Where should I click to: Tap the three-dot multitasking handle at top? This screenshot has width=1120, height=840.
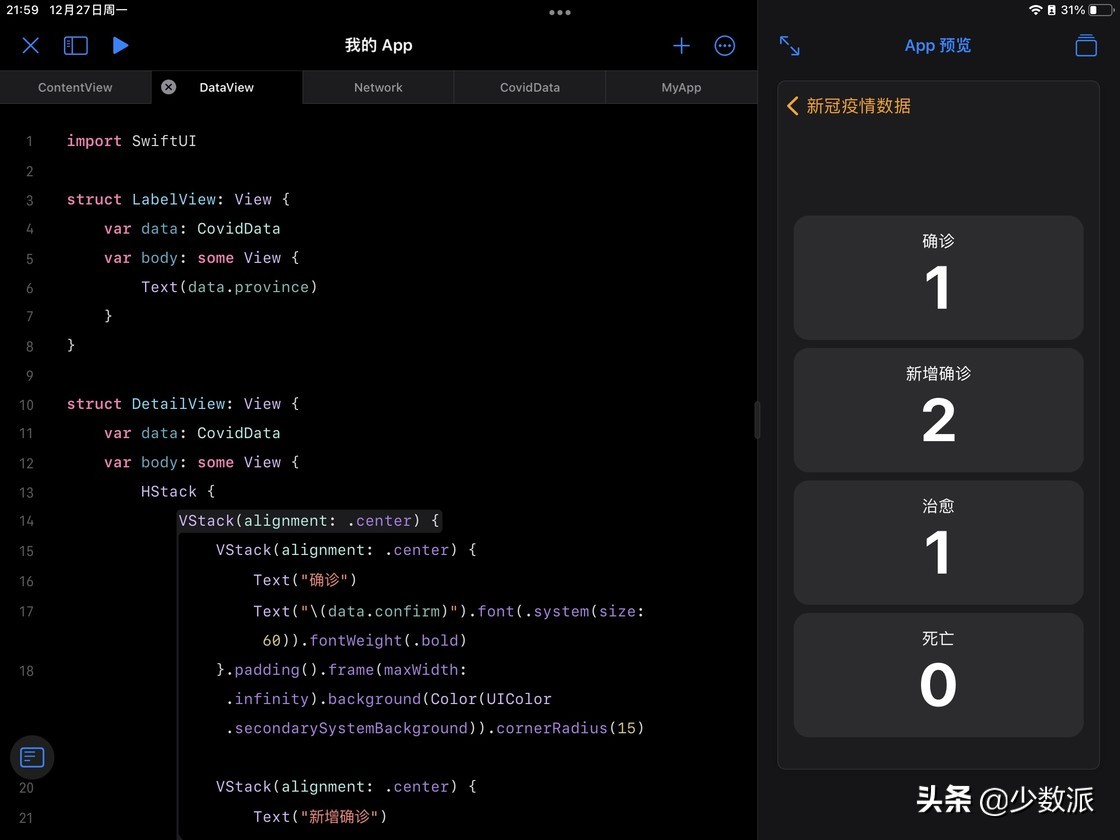pos(560,12)
